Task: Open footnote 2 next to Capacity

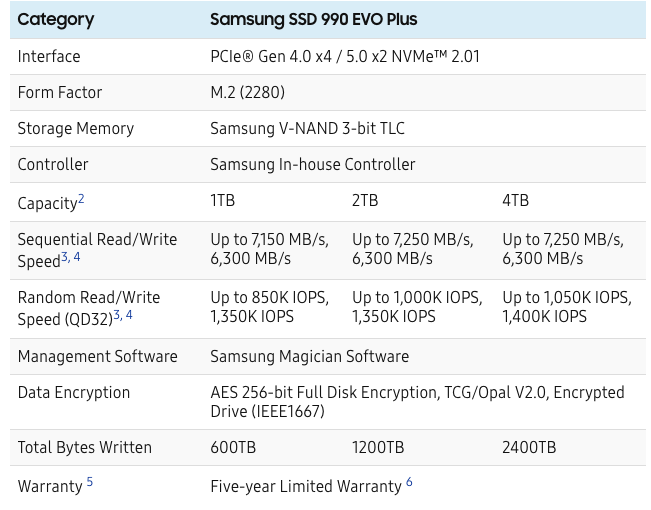Action: [81, 199]
